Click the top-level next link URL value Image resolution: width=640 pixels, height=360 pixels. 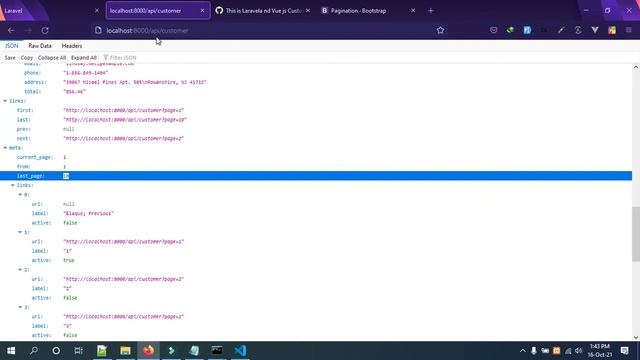tap(124, 138)
